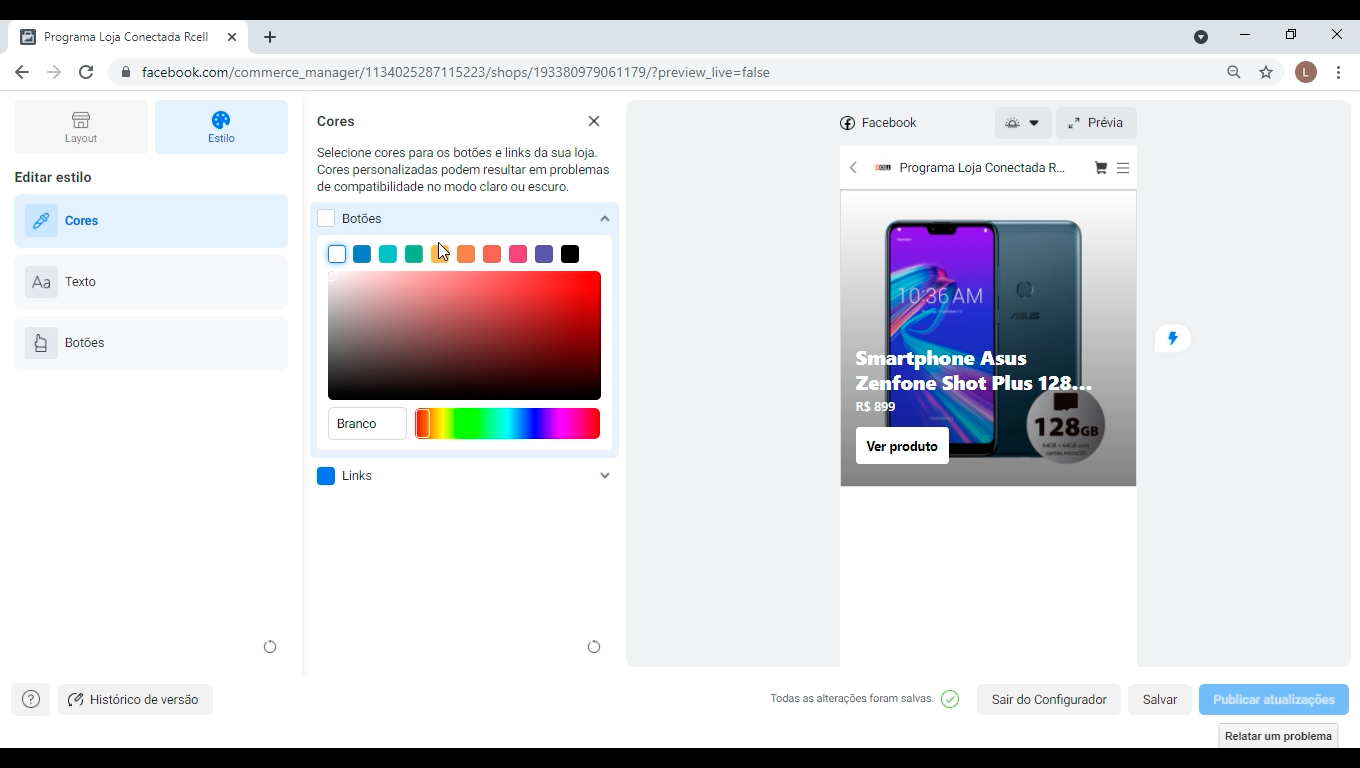Close the Cores panel

[x=594, y=121]
